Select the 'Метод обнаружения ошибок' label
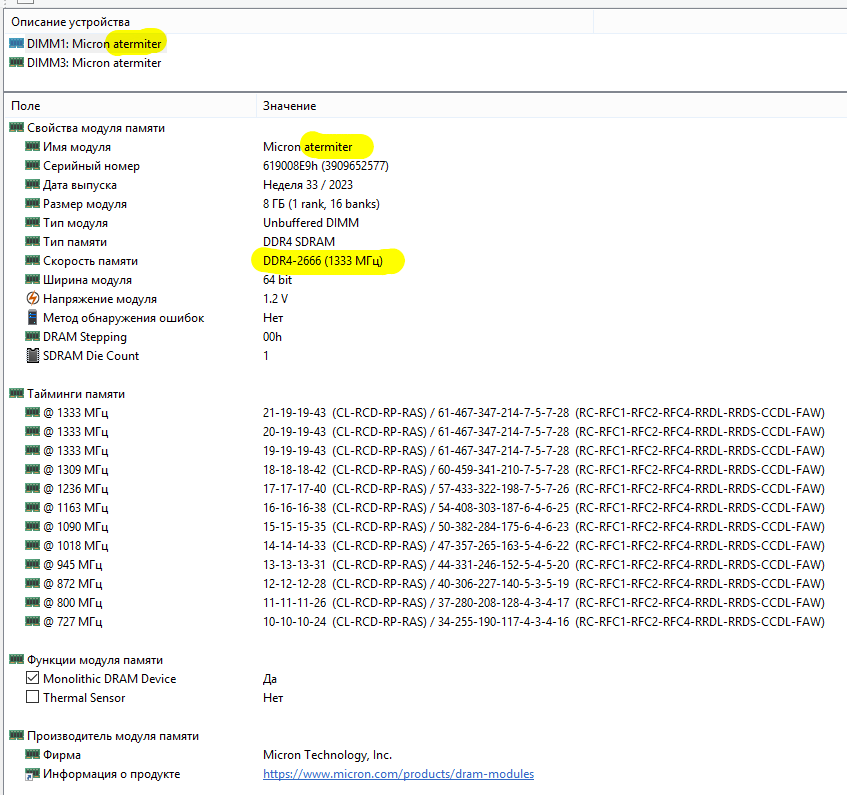The image size is (847, 795). point(124,318)
